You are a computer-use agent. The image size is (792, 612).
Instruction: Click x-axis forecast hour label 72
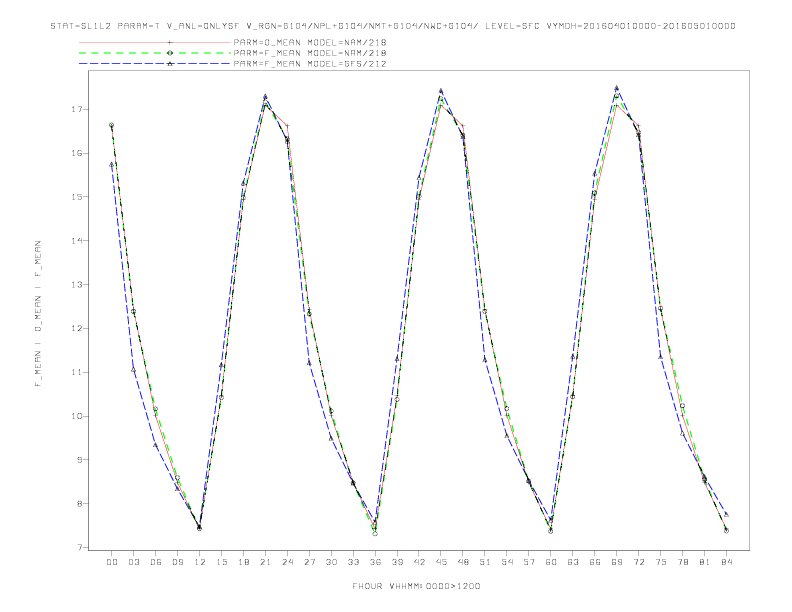pos(638,562)
